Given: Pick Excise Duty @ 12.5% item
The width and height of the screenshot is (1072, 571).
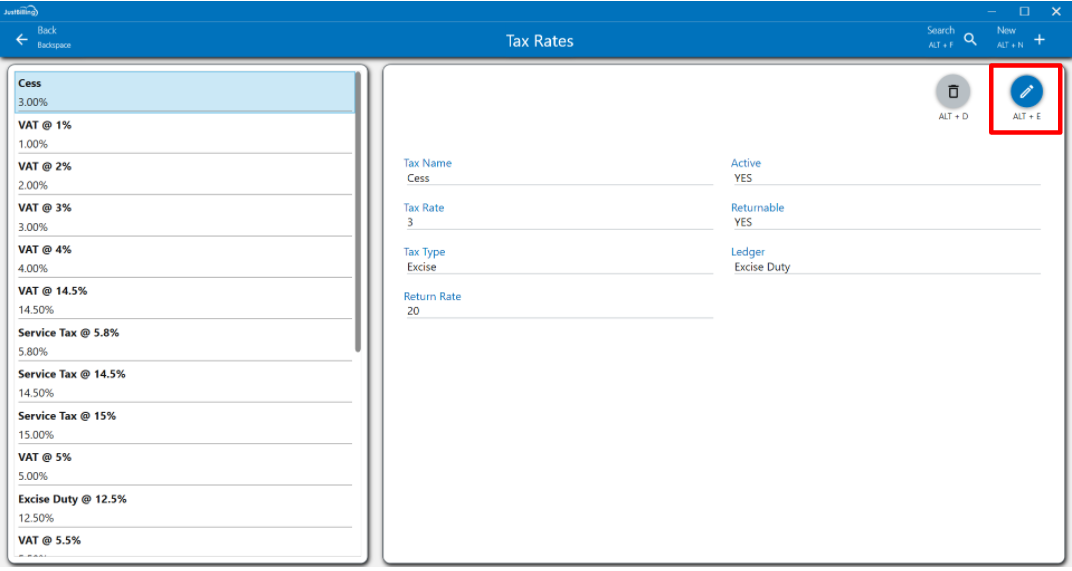Looking at the screenshot, I should [x=185, y=508].
